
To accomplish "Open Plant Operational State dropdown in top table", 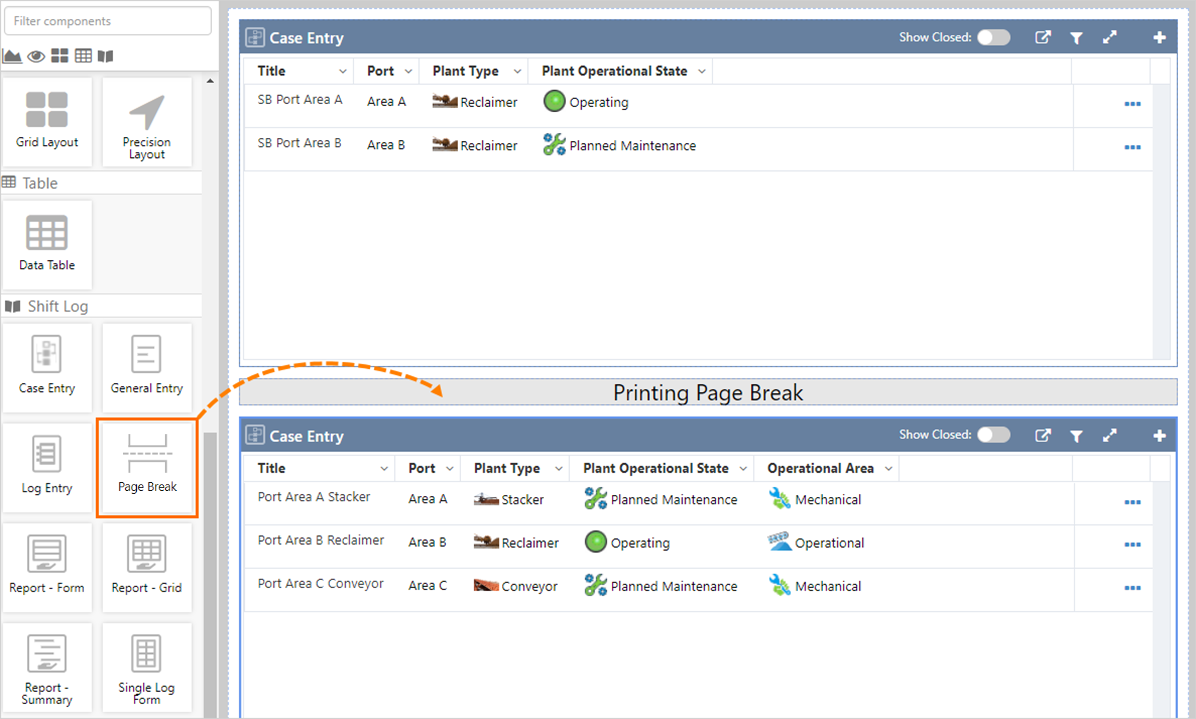I will coord(702,71).
